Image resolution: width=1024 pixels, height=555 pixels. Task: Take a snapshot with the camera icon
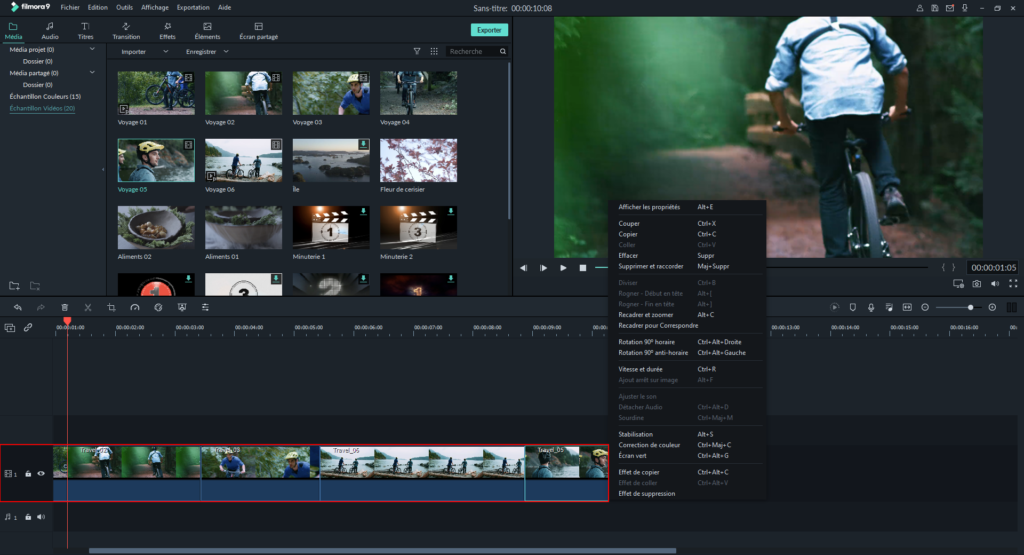[x=976, y=284]
